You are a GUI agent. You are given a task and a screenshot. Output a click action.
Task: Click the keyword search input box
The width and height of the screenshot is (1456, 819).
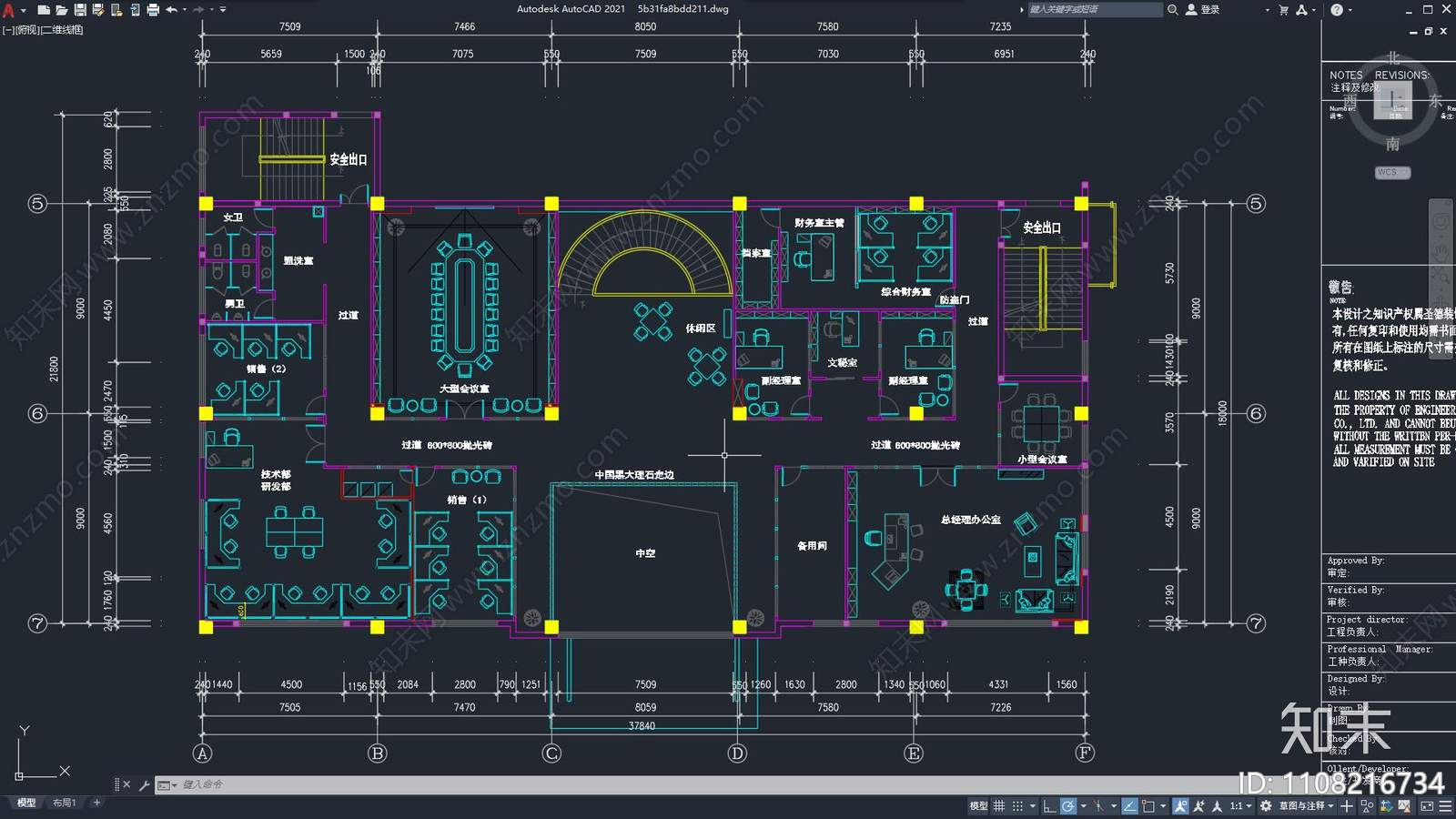[x=1095, y=10]
